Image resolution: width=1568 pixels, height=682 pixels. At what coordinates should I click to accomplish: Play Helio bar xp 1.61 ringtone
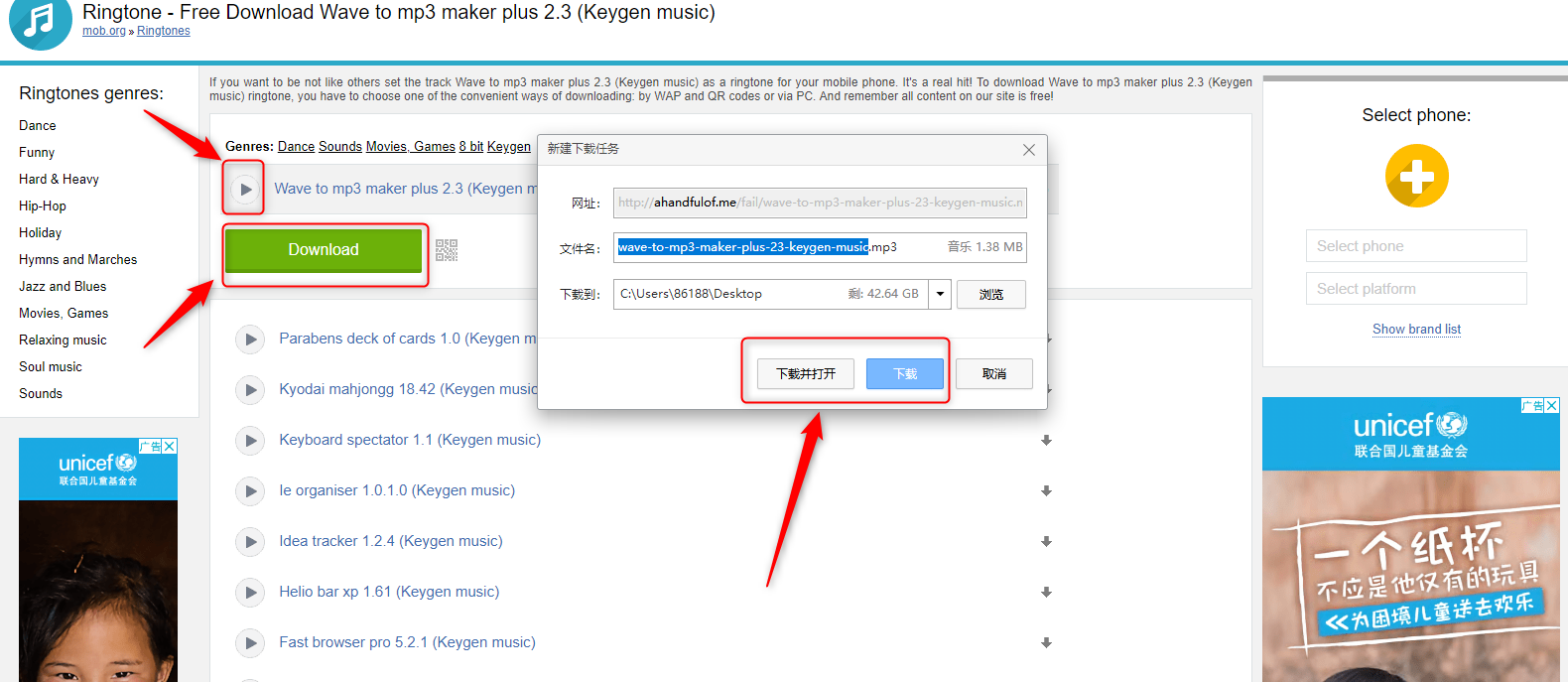click(250, 593)
